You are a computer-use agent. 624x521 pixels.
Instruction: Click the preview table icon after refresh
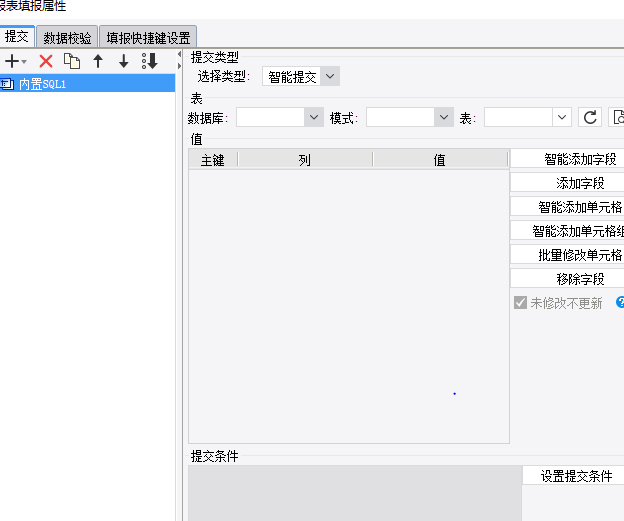point(617,117)
